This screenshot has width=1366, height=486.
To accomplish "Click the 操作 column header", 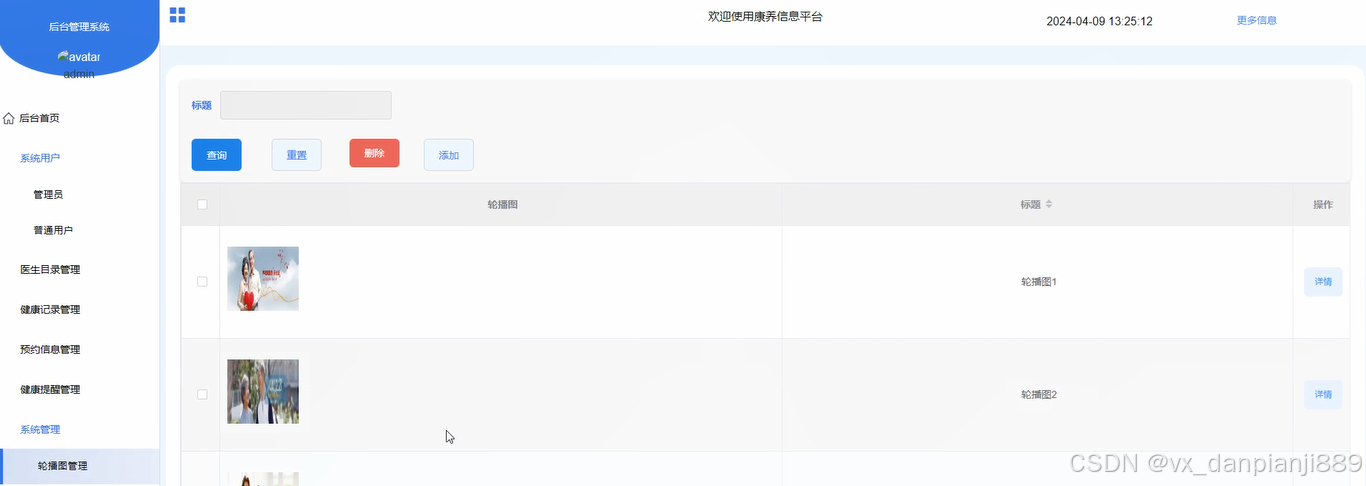I will coord(1323,204).
